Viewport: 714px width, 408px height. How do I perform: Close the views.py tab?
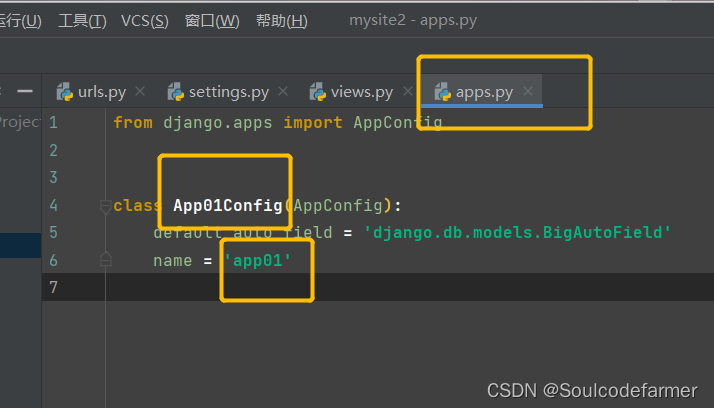[408, 92]
